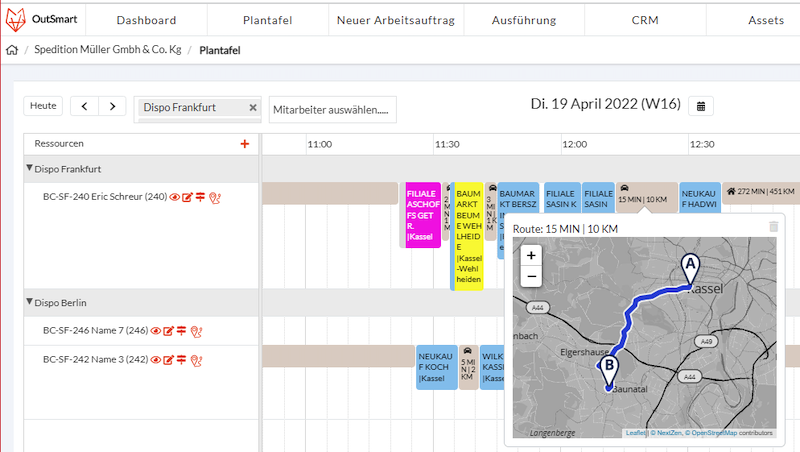This screenshot has height=452, width=800.
Task: Open Spedition Müller Gmbh & Co. Kg breadcrumb
Action: (x=108, y=49)
